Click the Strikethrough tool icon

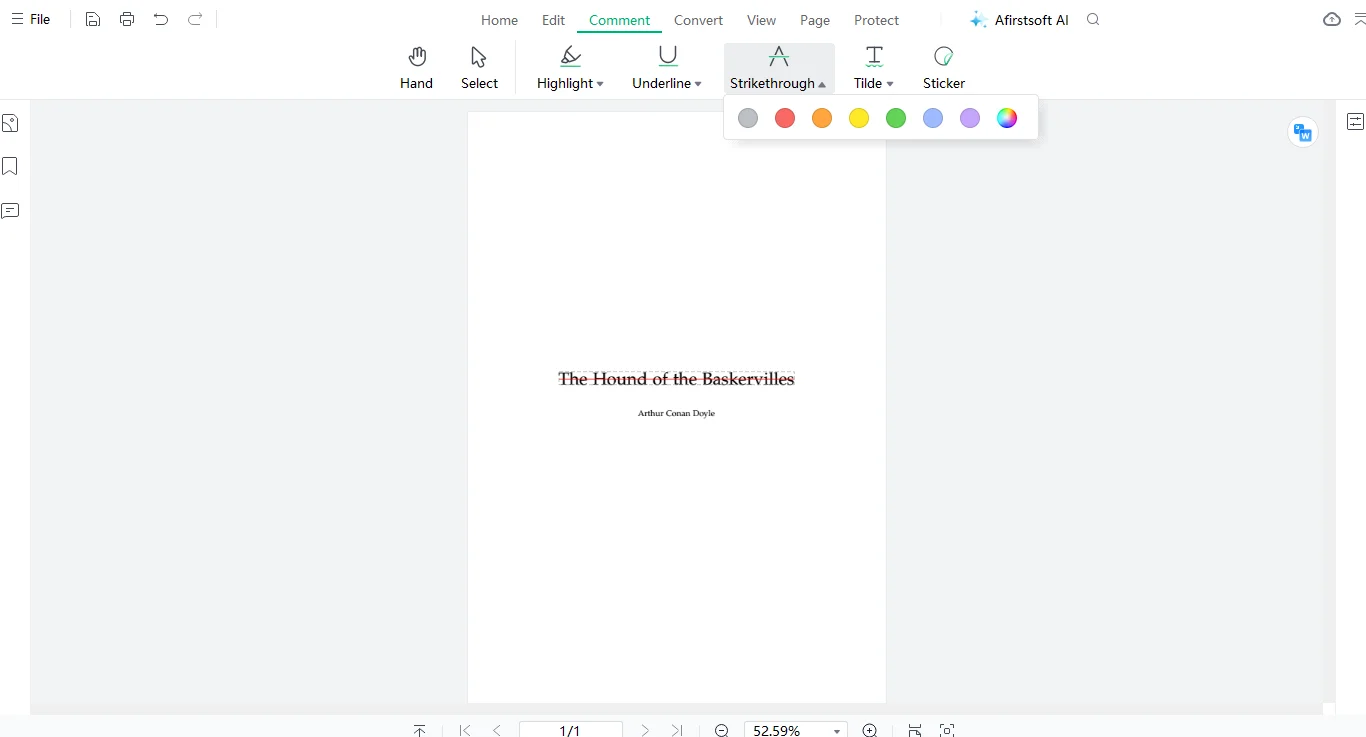pyautogui.click(x=778, y=56)
